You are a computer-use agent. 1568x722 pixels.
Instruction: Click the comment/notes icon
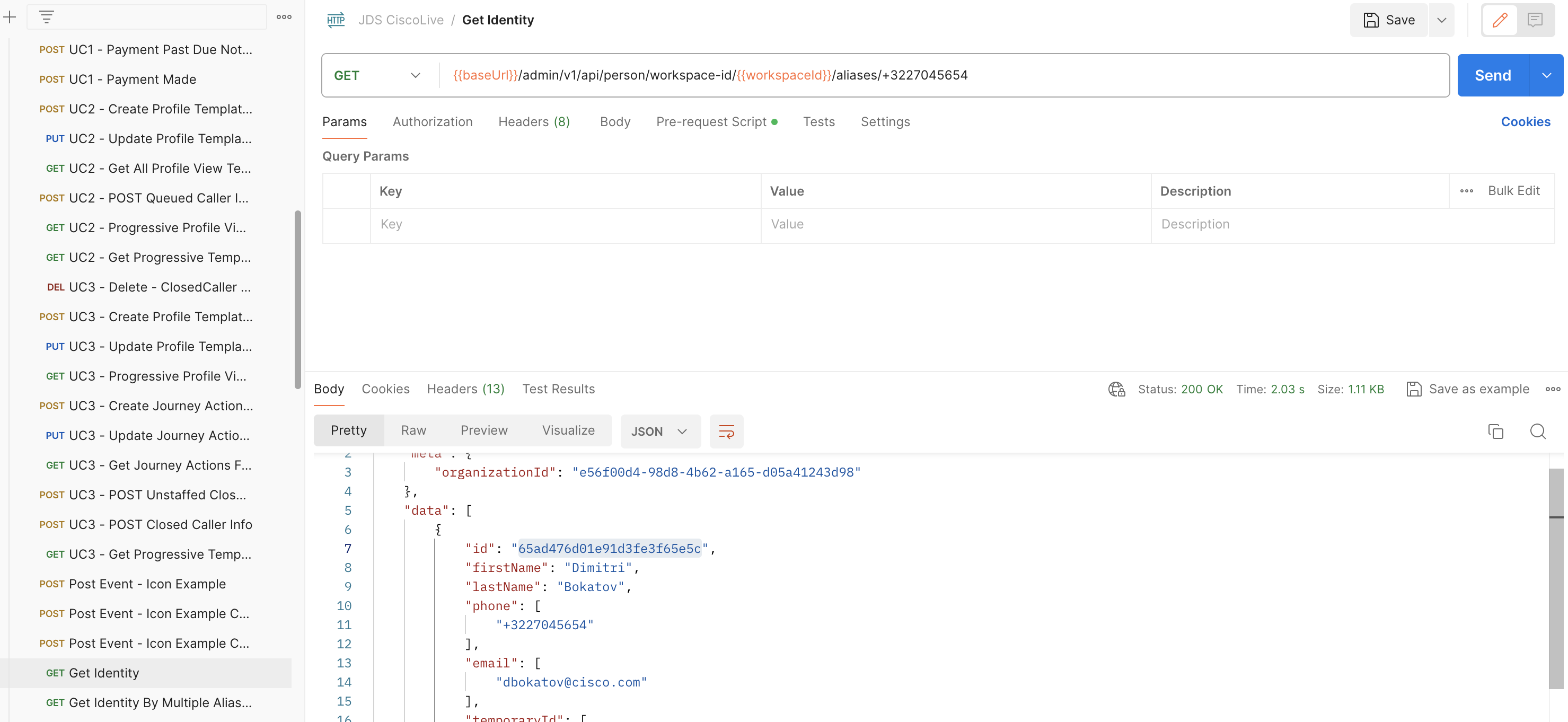tap(1535, 19)
